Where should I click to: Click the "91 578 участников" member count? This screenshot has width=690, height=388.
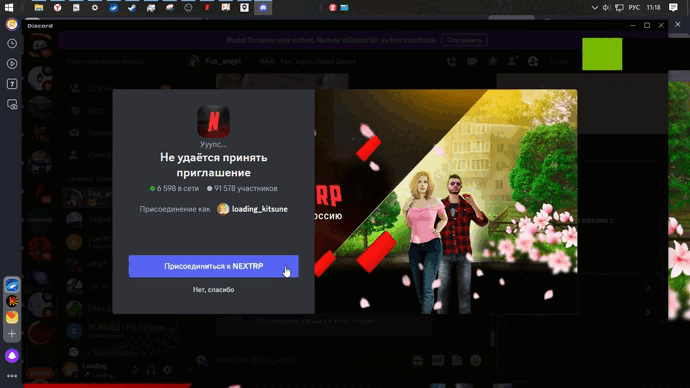(x=246, y=188)
